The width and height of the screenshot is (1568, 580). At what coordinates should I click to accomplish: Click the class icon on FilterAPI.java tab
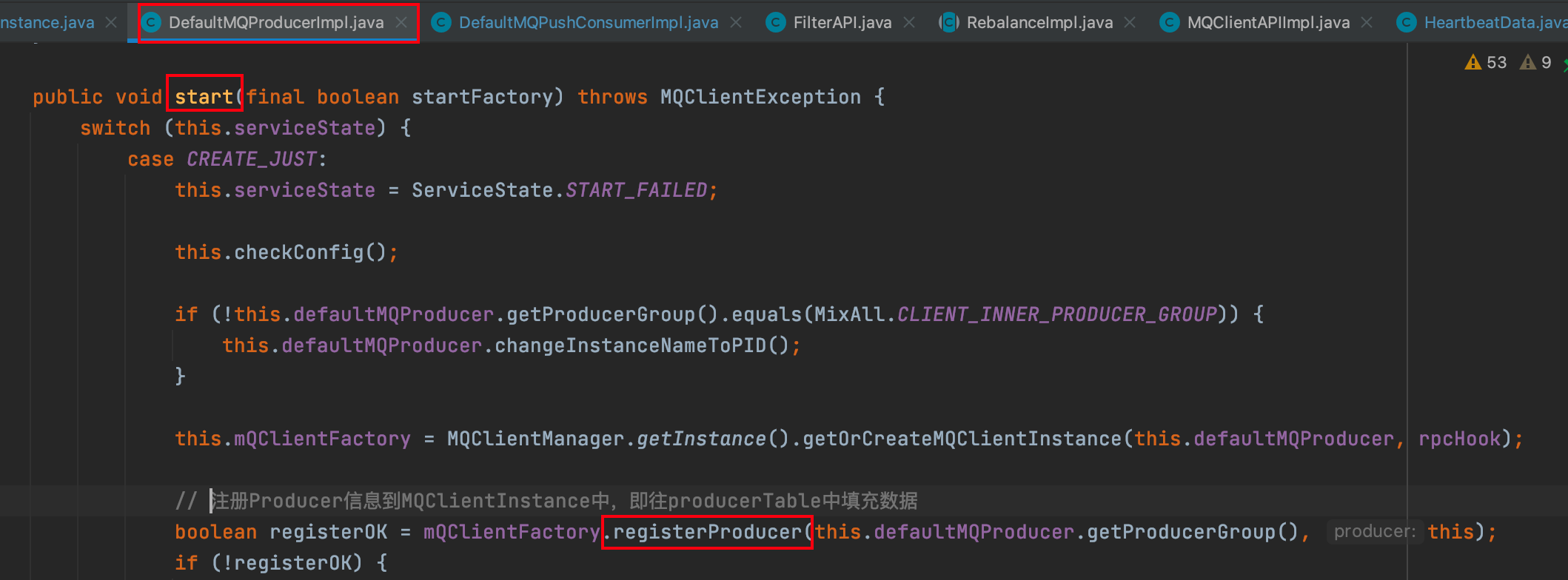tap(776, 23)
